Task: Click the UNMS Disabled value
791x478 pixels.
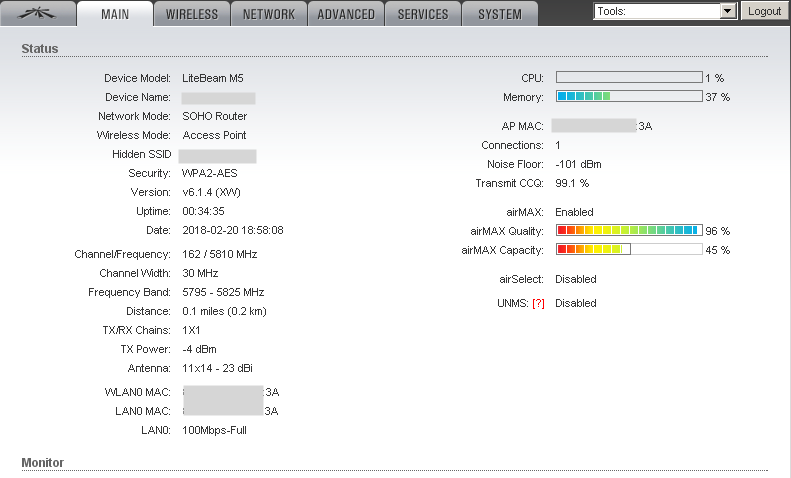Action: click(x=576, y=304)
